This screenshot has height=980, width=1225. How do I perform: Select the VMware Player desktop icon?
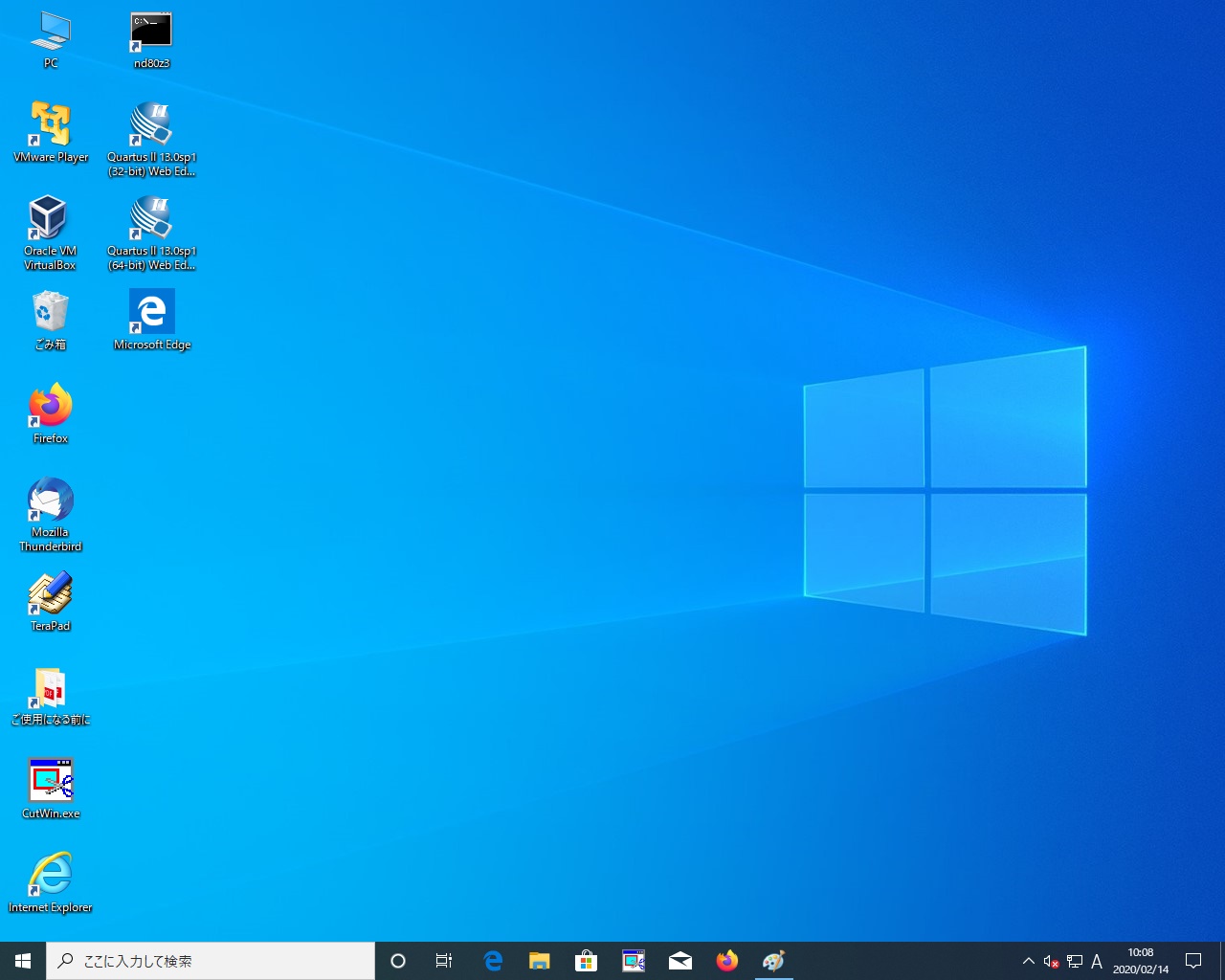[x=51, y=132]
